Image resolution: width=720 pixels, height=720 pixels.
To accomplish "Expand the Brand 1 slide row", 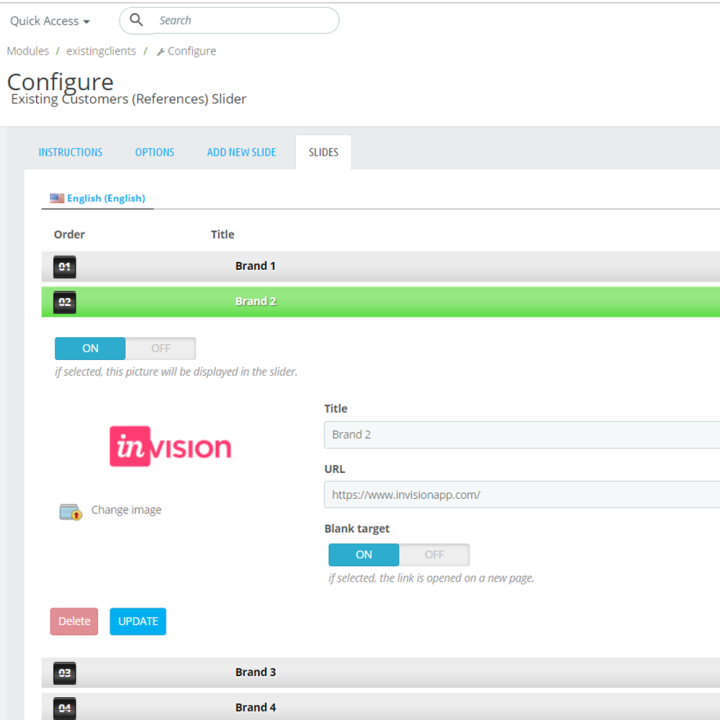I will 381,266.
